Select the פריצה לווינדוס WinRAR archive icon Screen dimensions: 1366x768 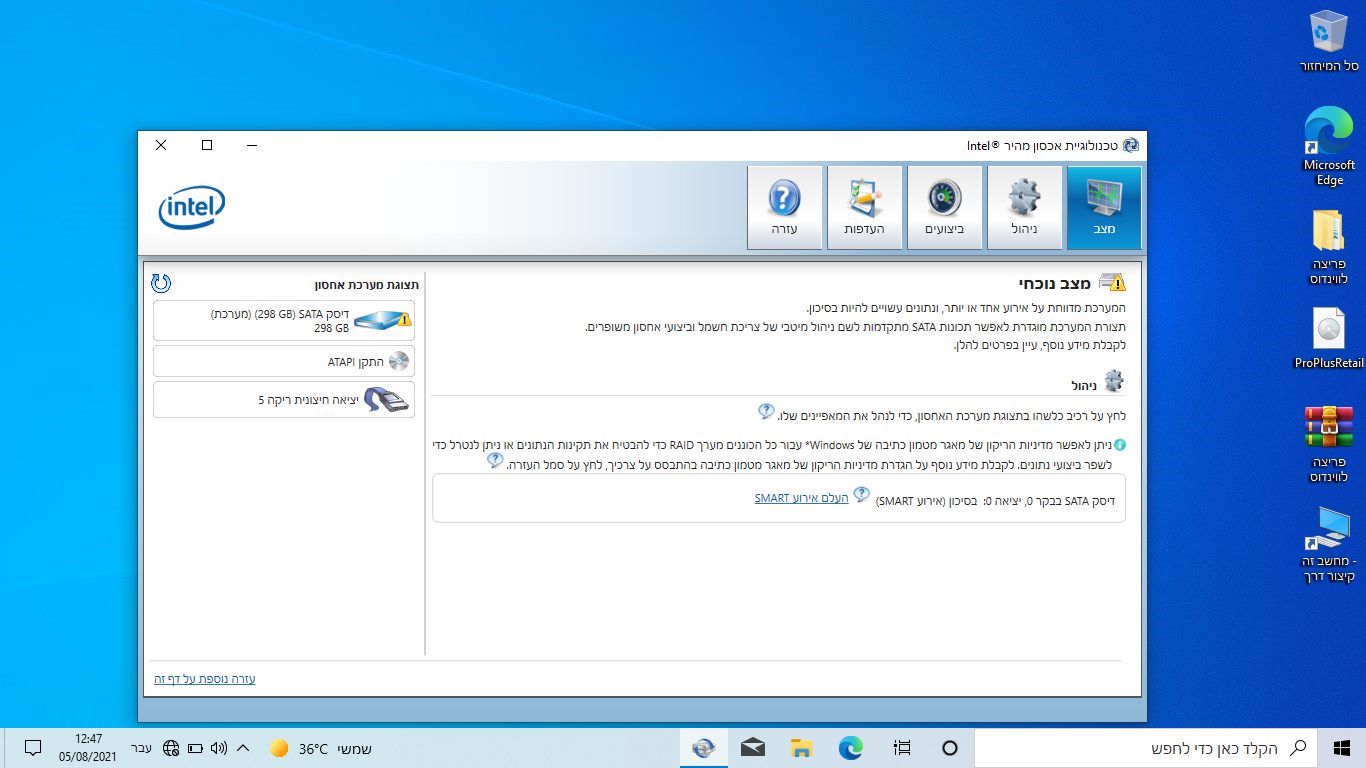[1329, 445]
